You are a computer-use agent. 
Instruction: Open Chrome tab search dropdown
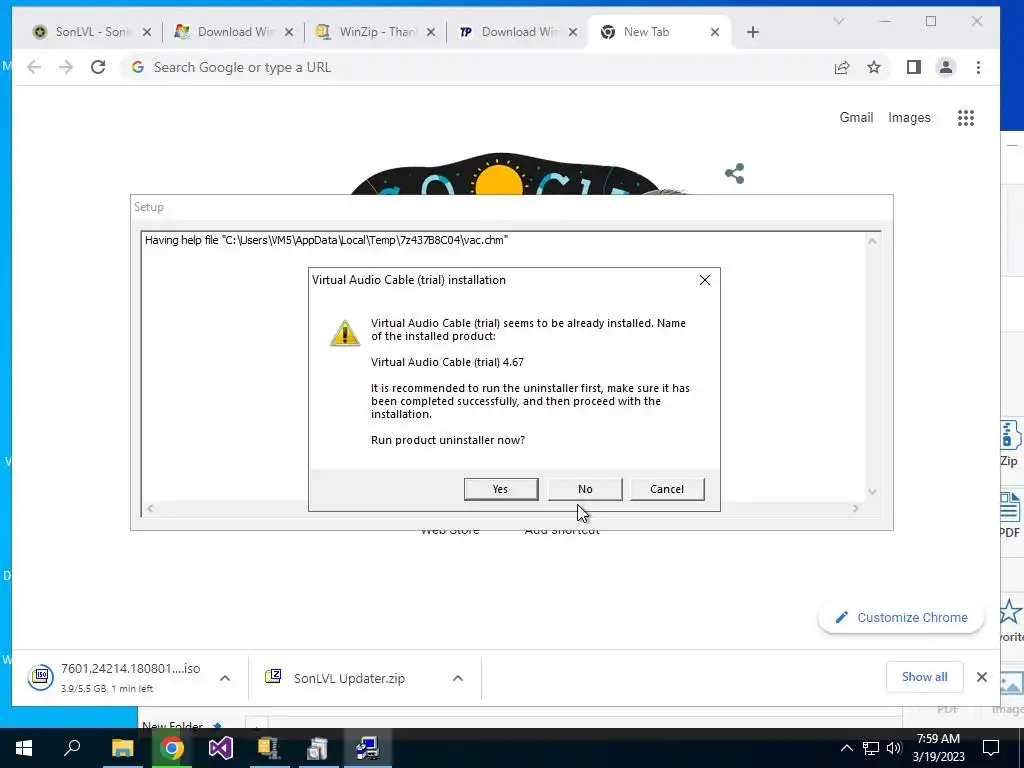(x=839, y=22)
